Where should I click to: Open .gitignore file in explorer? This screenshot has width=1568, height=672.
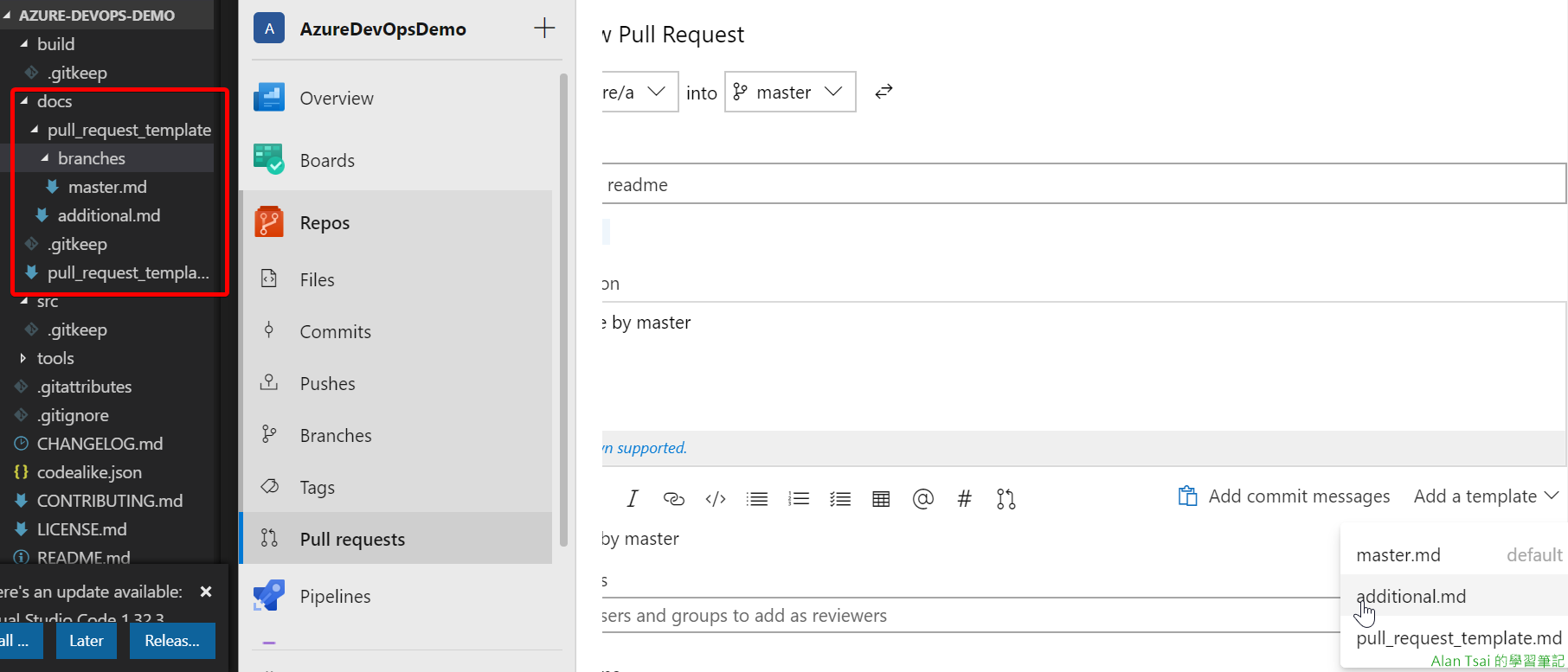(x=73, y=414)
